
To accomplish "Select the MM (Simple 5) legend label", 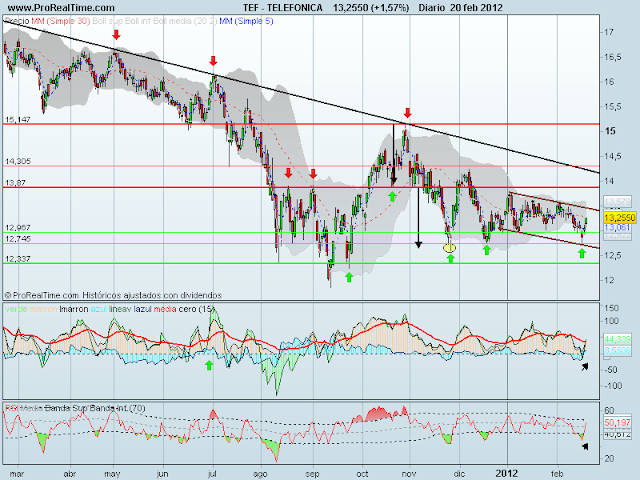I will pos(246,21).
